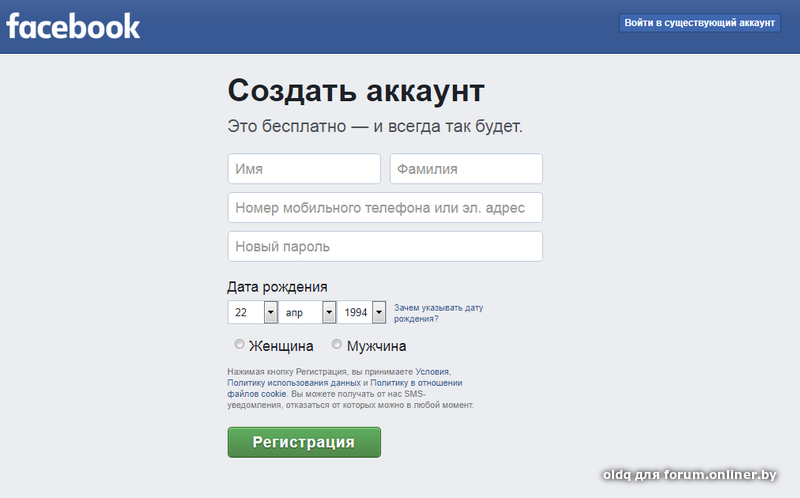Click the 'Дата рождения' label
The width and height of the screenshot is (800, 498).
(x=277, y=287)
